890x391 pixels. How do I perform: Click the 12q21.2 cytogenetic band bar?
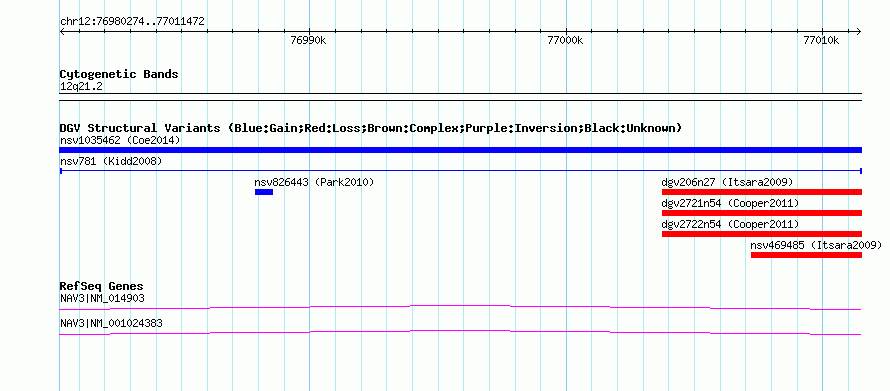point(460,97)
